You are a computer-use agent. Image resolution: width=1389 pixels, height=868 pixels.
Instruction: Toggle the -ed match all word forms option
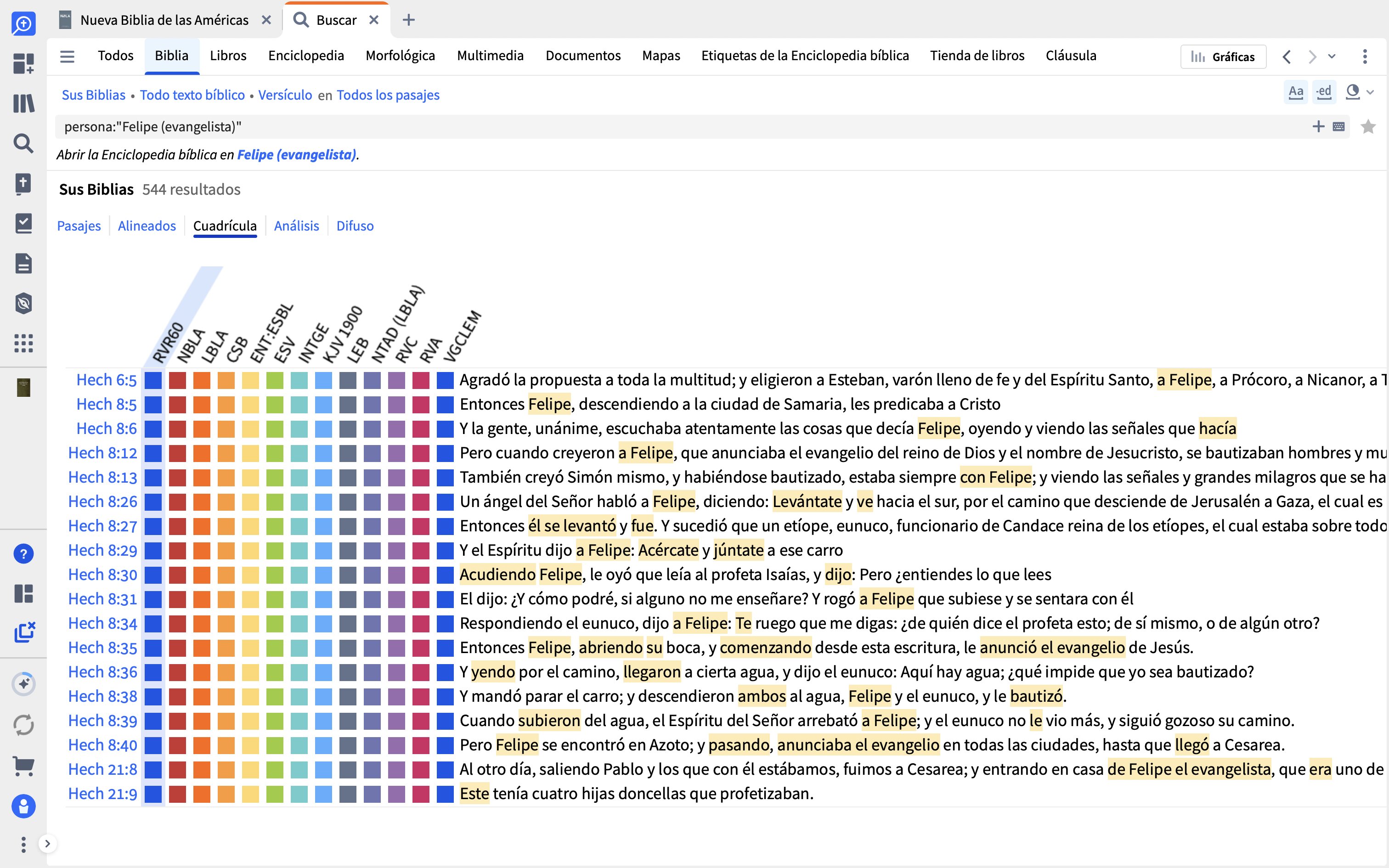pyautogui.click(x=1324, y=92)
